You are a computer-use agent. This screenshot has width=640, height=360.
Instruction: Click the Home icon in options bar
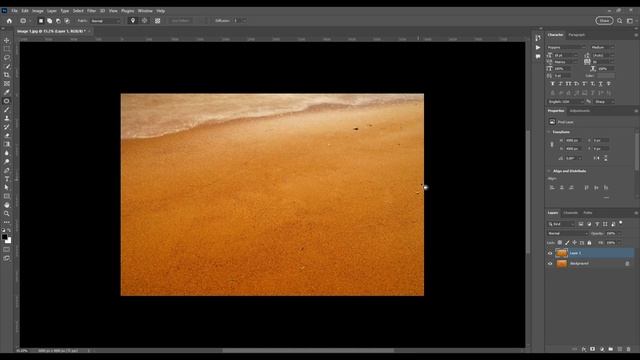(x=9, y=21)
